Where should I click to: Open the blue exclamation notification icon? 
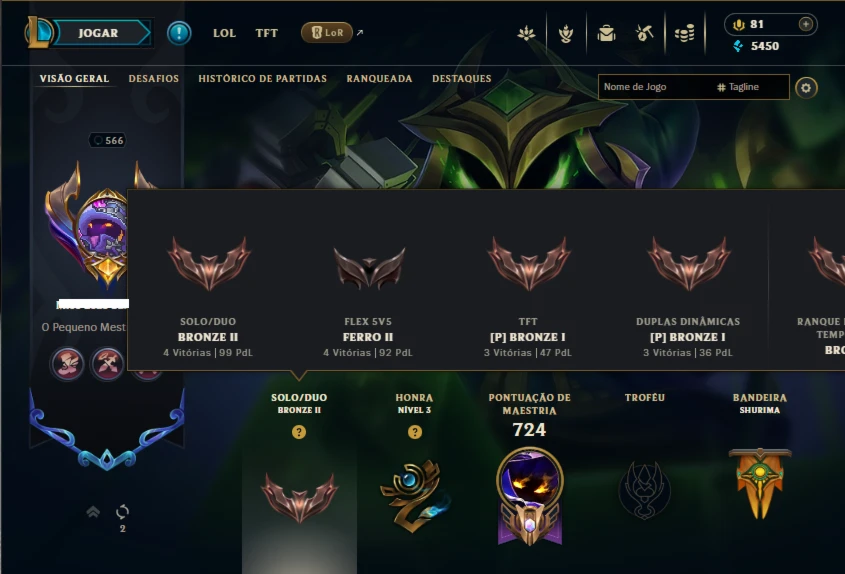(x=179, y=33)
